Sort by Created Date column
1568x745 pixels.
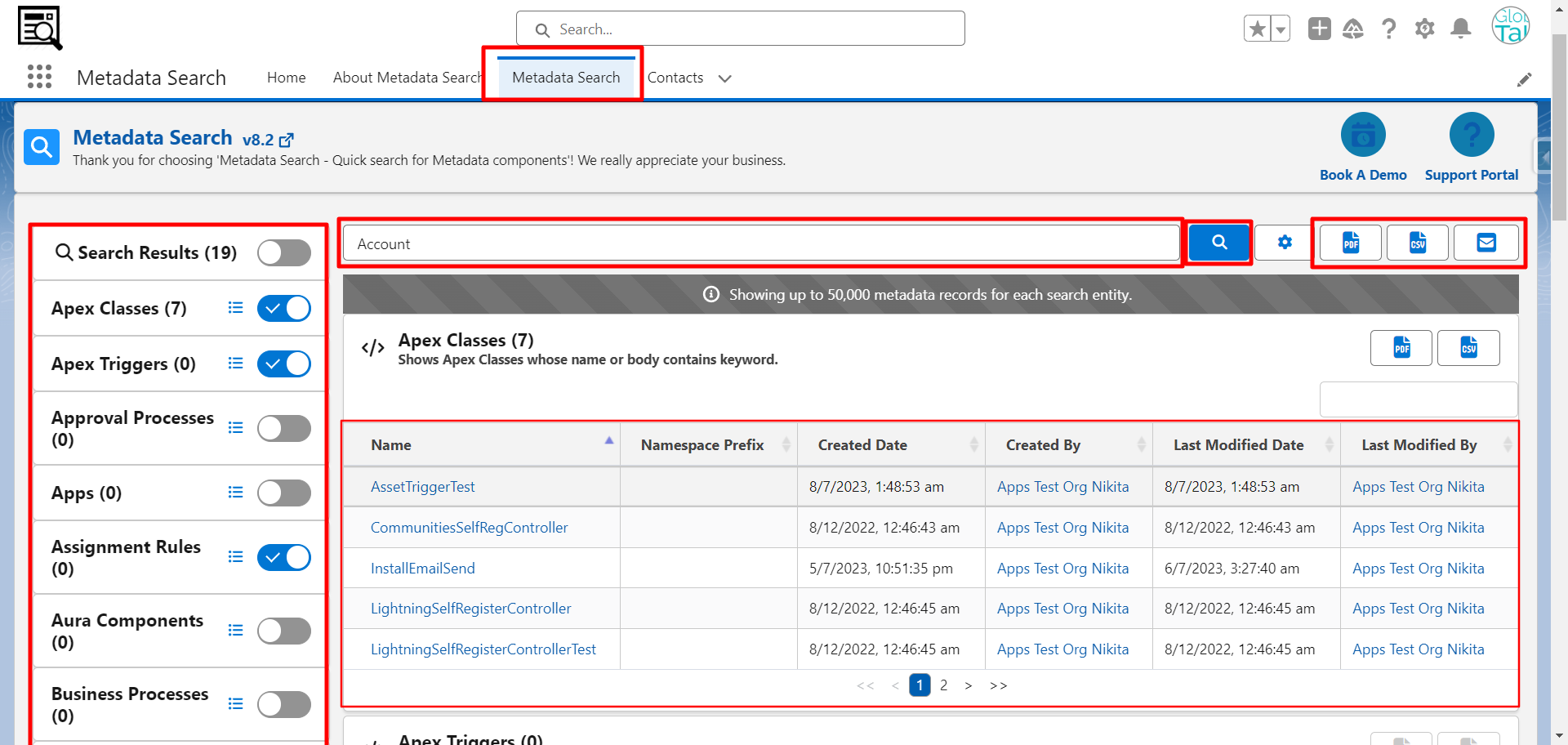(891, 445)
